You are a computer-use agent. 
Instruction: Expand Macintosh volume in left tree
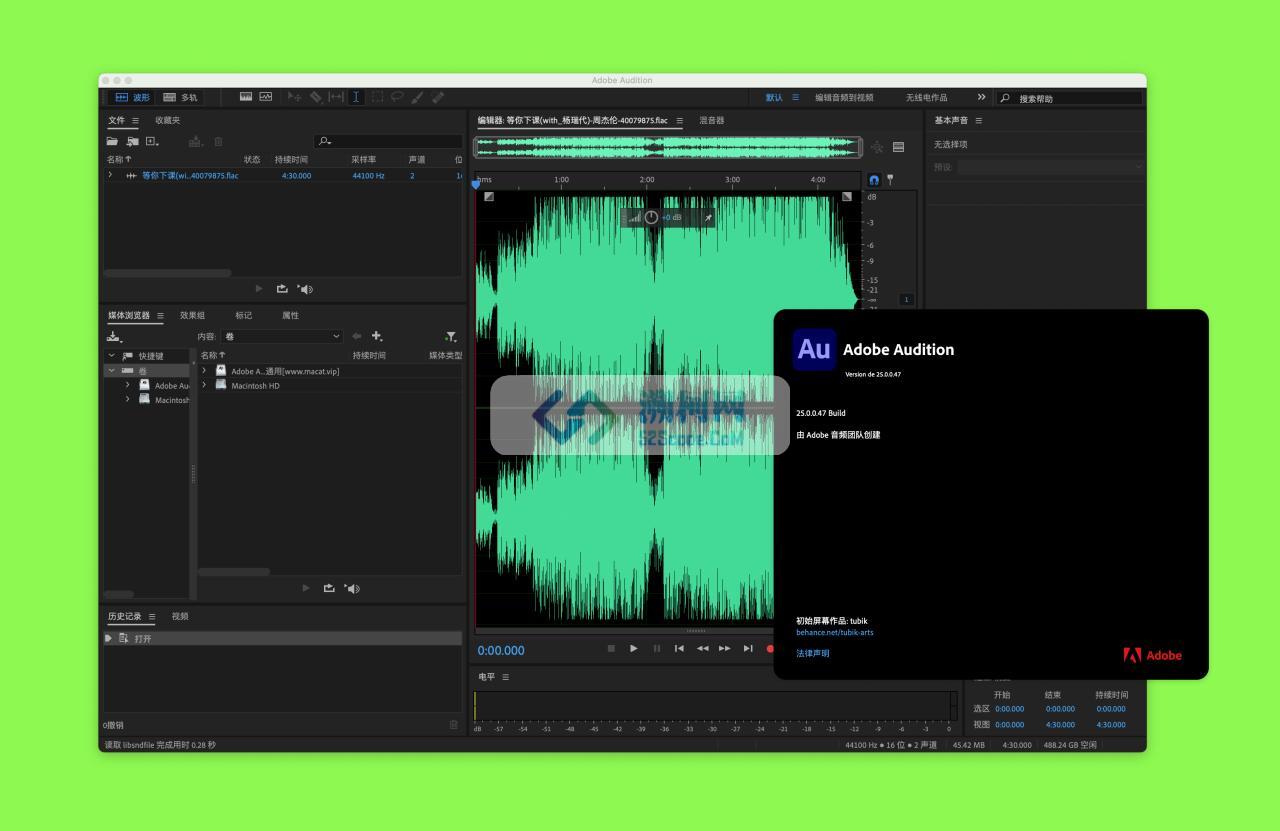click(x=127, y=399)
